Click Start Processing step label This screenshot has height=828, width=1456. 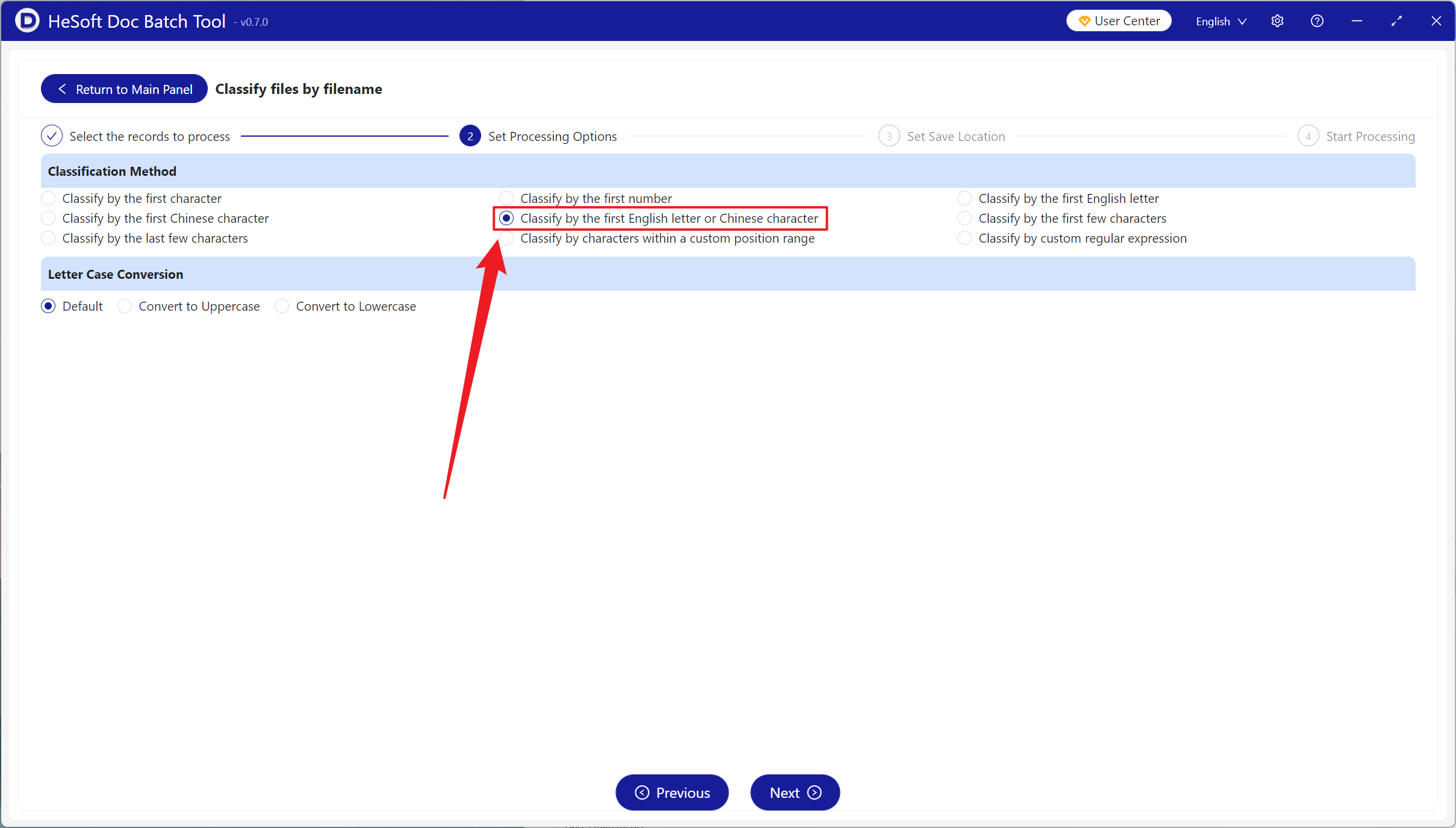[1370, 137]
